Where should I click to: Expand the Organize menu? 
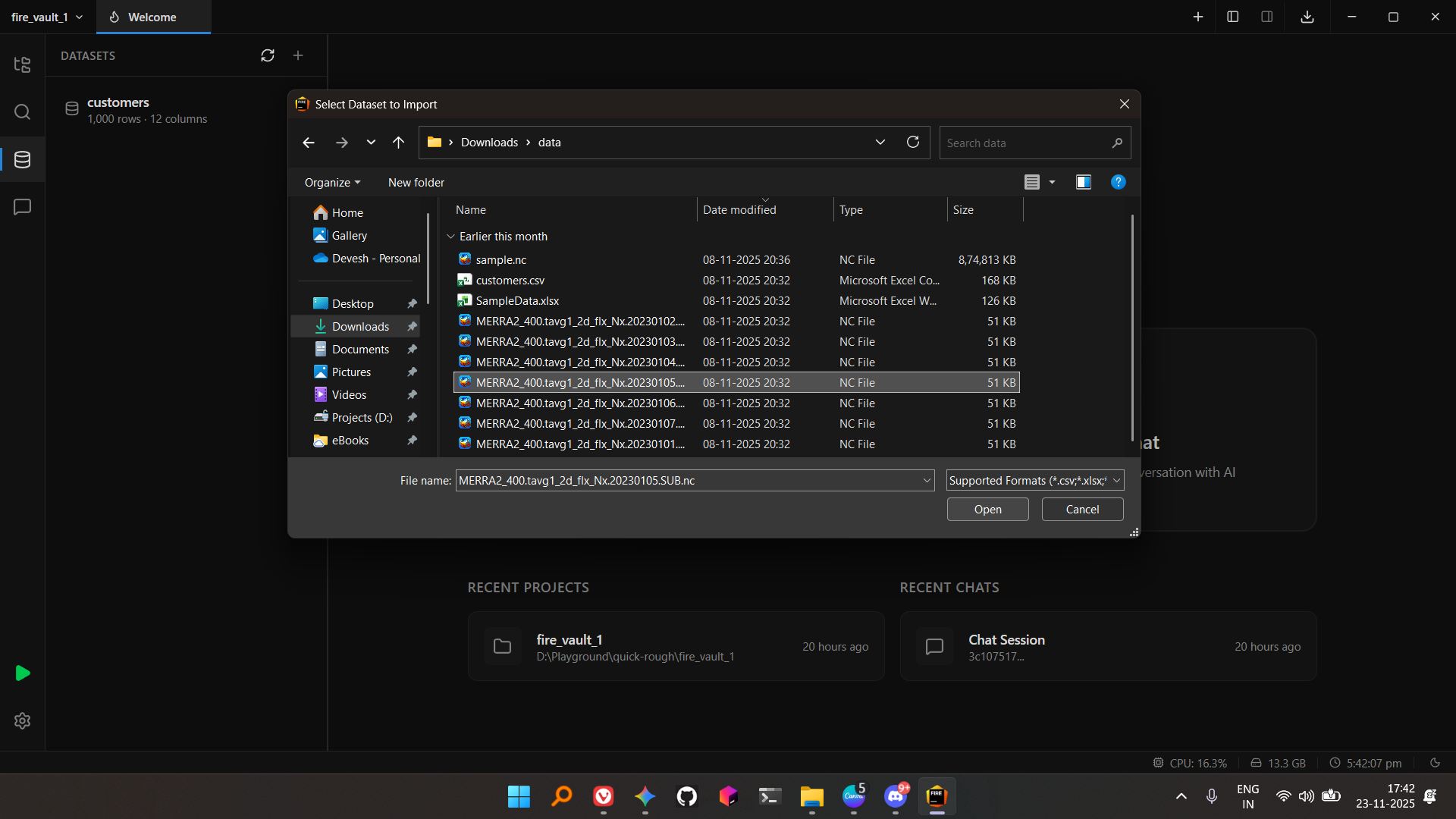pos(332,183)
